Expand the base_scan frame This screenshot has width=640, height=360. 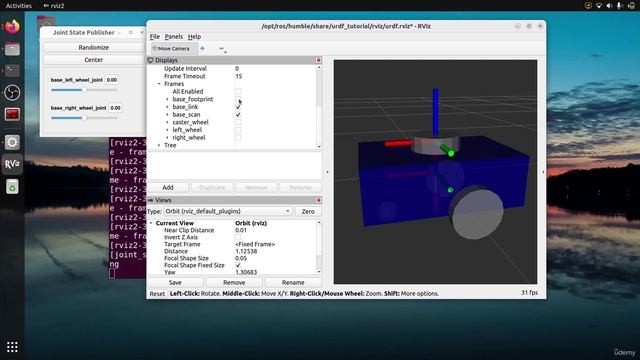(x=167, y=115)
